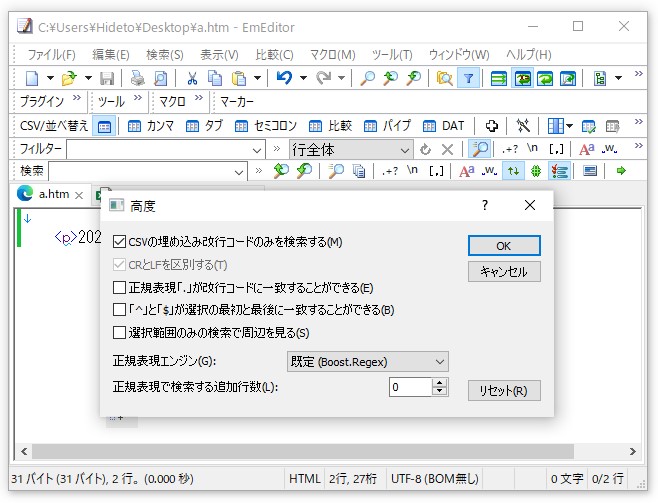658x503 pixels.
Task: Enable ^ and $ match selection checkbox
Action: [119, 310]
